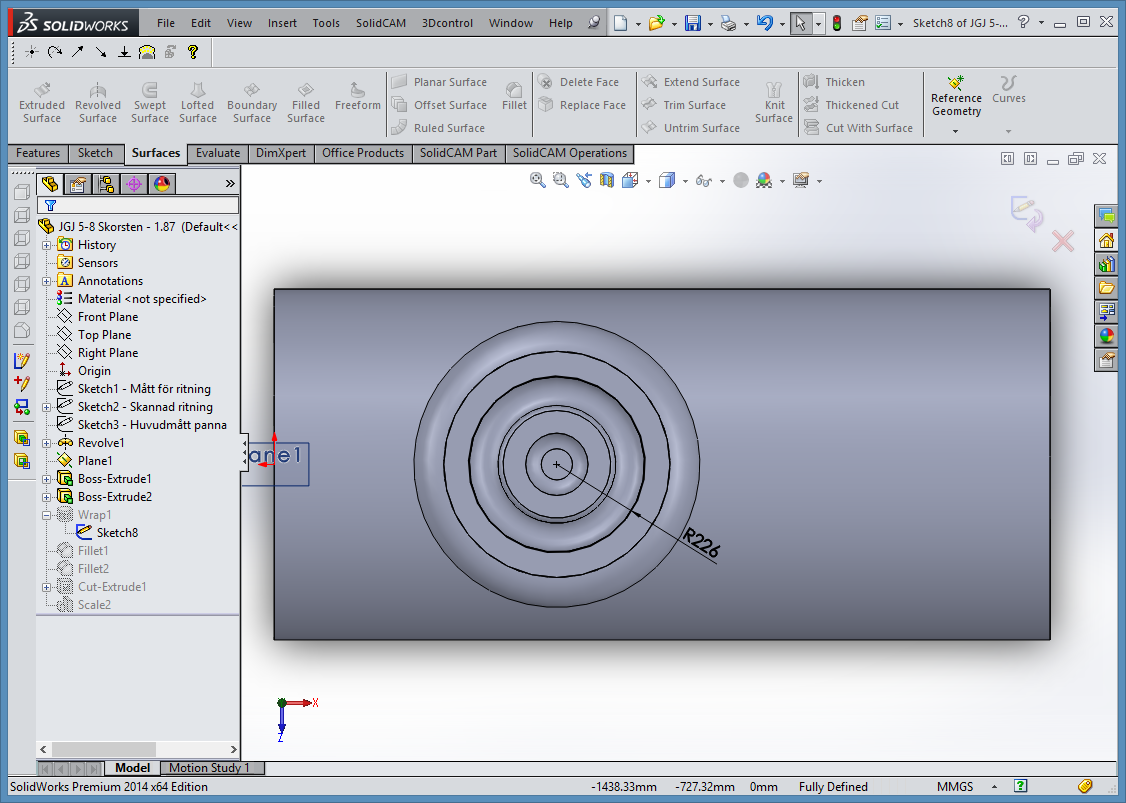Switch to the PropertyManager tab icon
The width and height of the screenshot is (1126, 803).
coord(78,184)
